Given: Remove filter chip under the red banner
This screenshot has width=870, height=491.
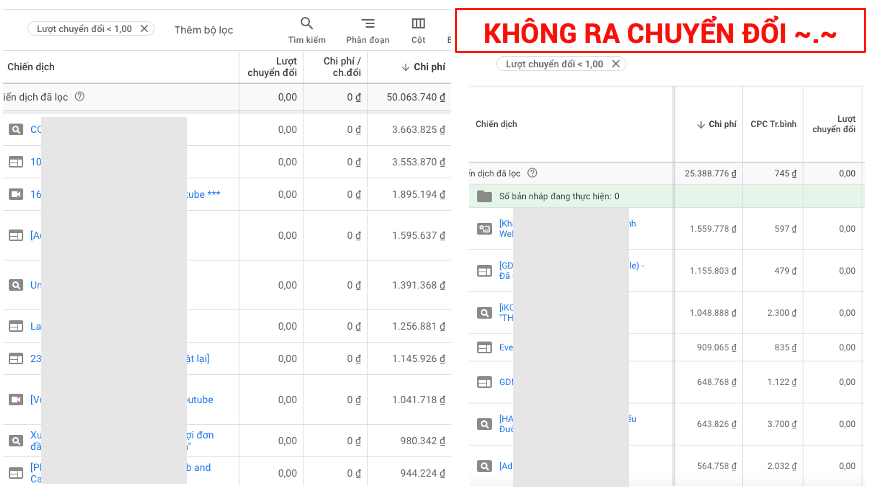Looking at the screenshot, I should click(x=616, y=64).
